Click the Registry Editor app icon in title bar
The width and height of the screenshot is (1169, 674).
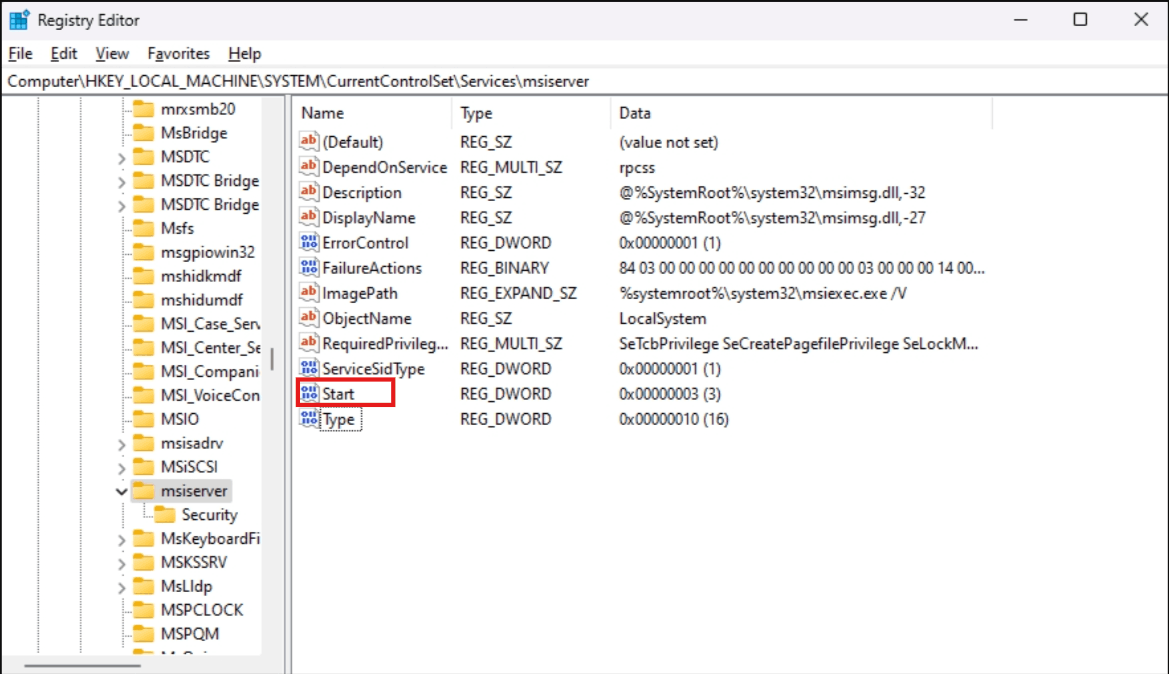pos(19,20)
